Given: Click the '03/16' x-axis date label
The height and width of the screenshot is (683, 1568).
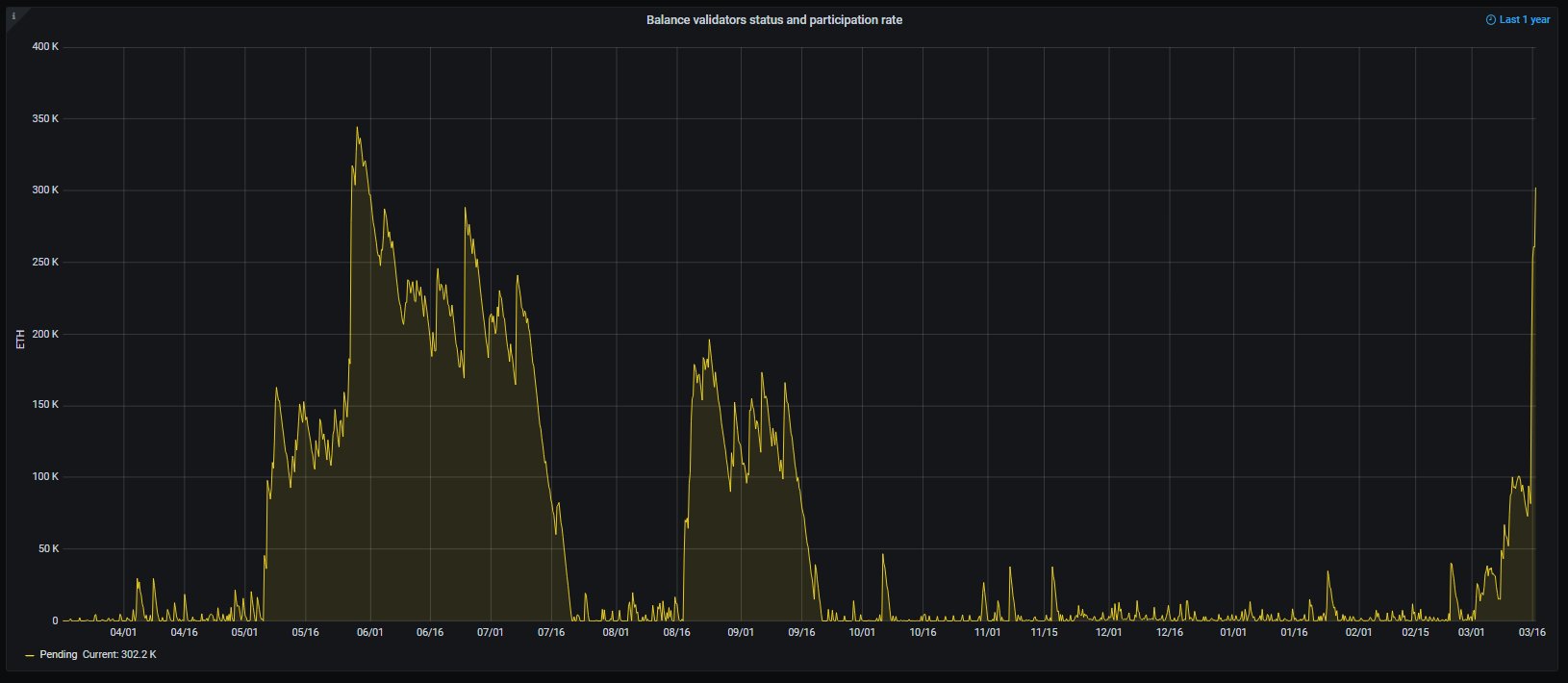Looking at the screenshot, I should coord(1531,633).
